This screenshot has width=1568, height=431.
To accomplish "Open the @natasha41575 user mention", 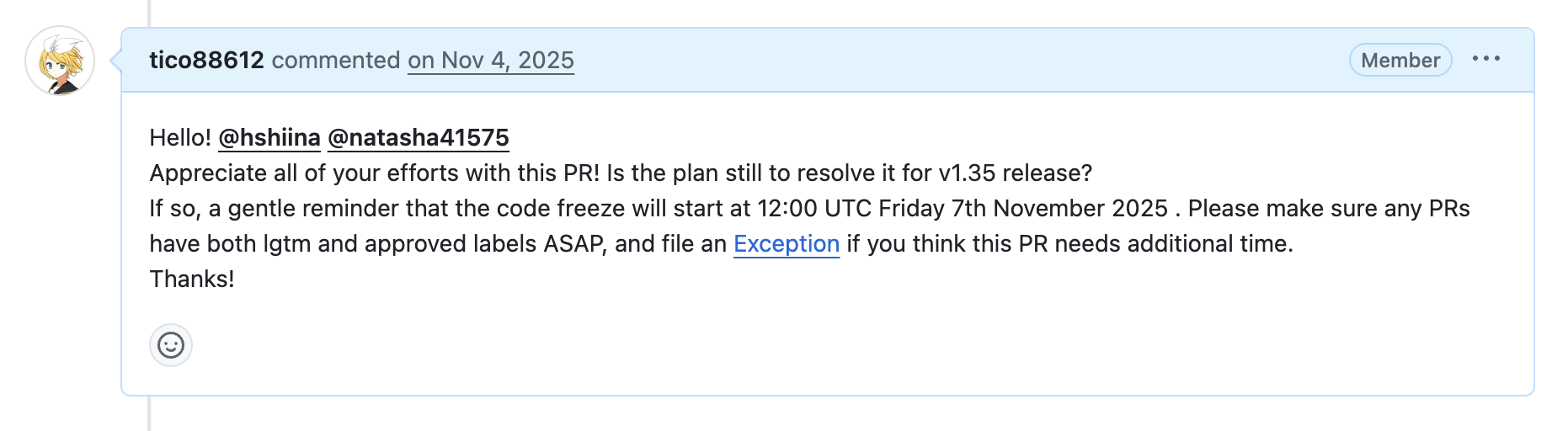I will [419, 138].
